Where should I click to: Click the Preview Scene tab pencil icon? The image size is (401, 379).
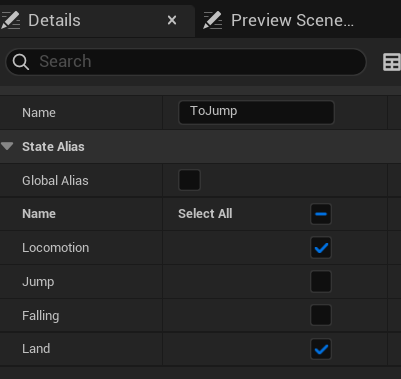pyautogui.click(x=213, y=20)
